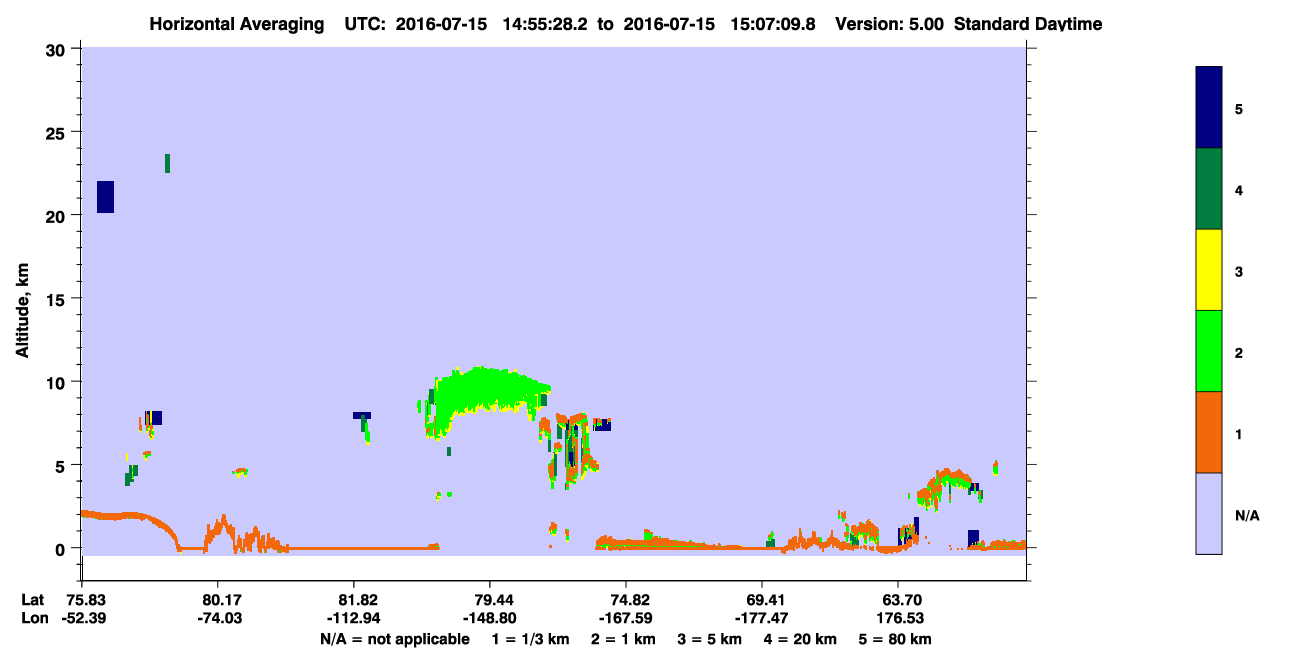This screenshot has width=1300, height=667.
Task: Click the colorbar label N/A
Action: (x=1247, y=516)
